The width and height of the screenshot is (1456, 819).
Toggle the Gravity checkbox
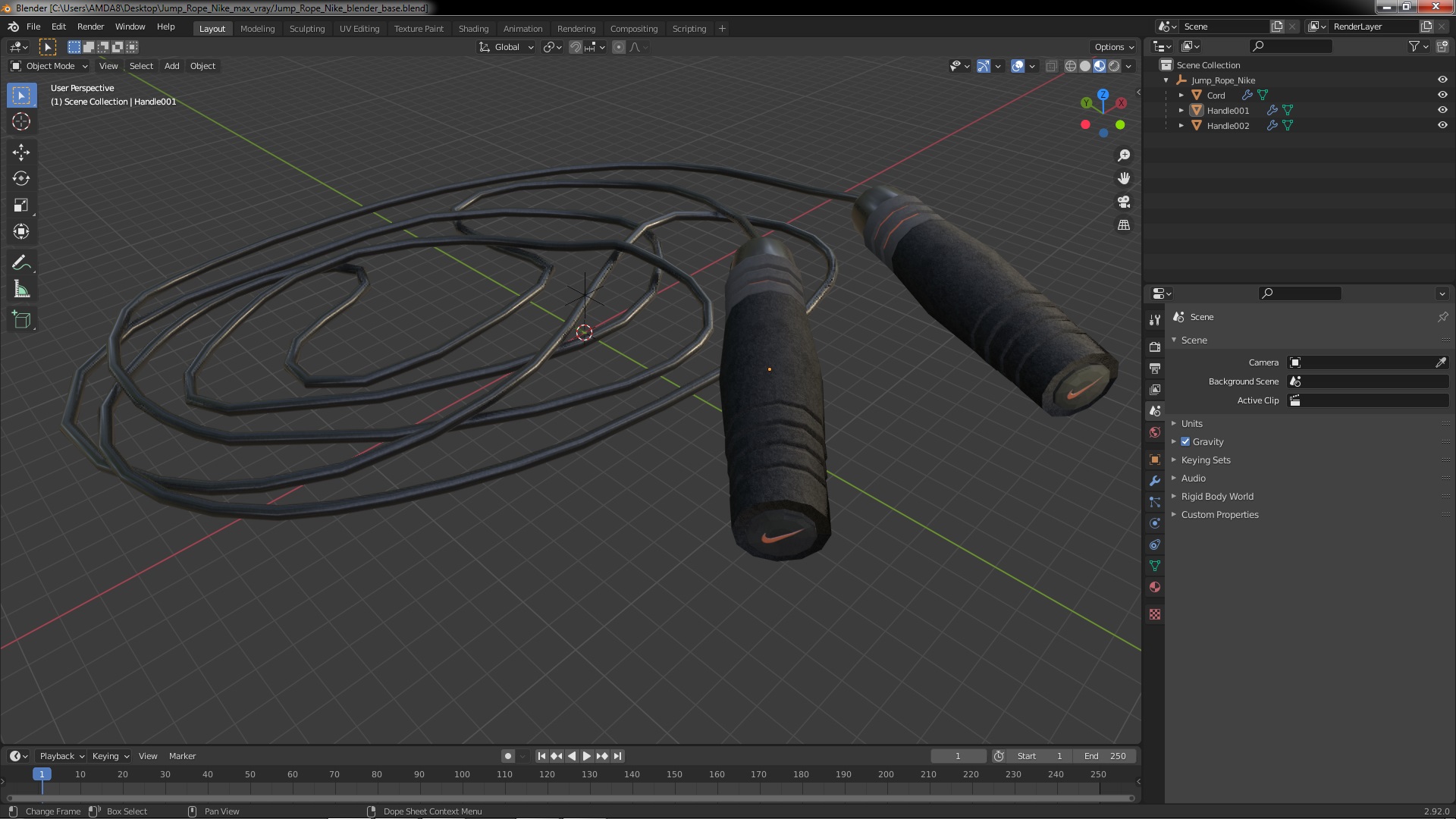1185,441
